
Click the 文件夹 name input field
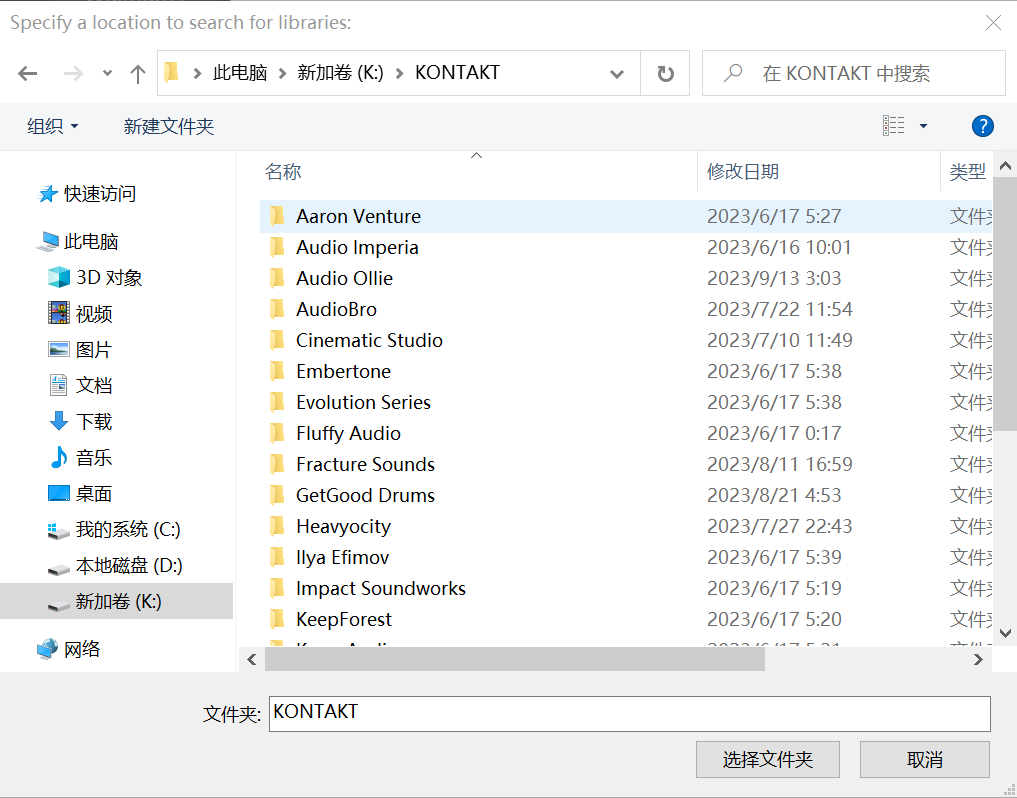[x=629, y=714]
